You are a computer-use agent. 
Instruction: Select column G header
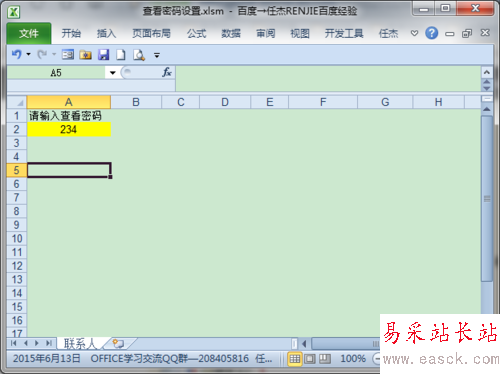pos(385,102)
